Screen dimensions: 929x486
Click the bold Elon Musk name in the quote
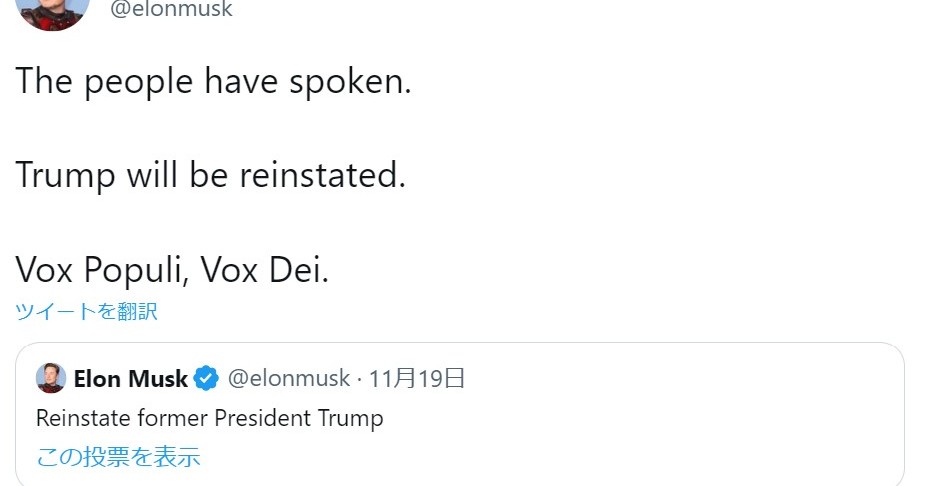130,379
